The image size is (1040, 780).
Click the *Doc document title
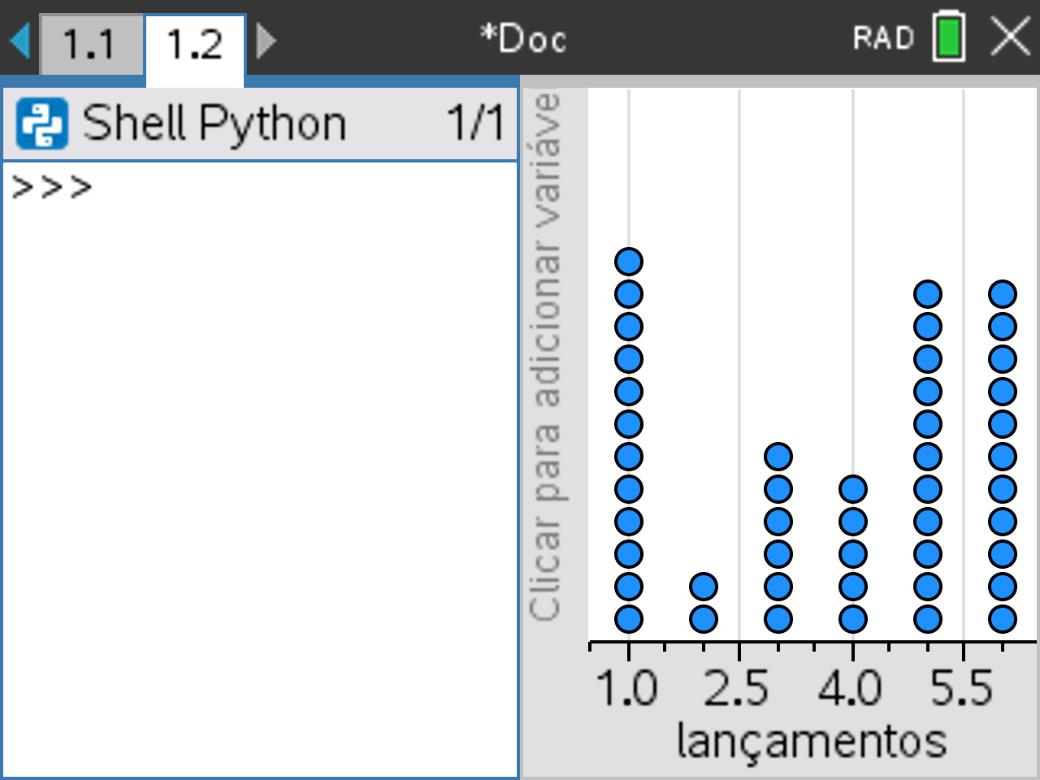coord(523,38)
